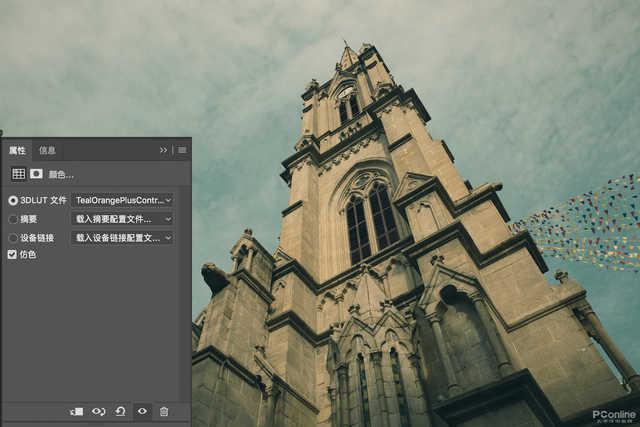The width and height of the screenshot is (640, 427).
Task: Click the layer mask icon in Properties
Action: (36, 174)
